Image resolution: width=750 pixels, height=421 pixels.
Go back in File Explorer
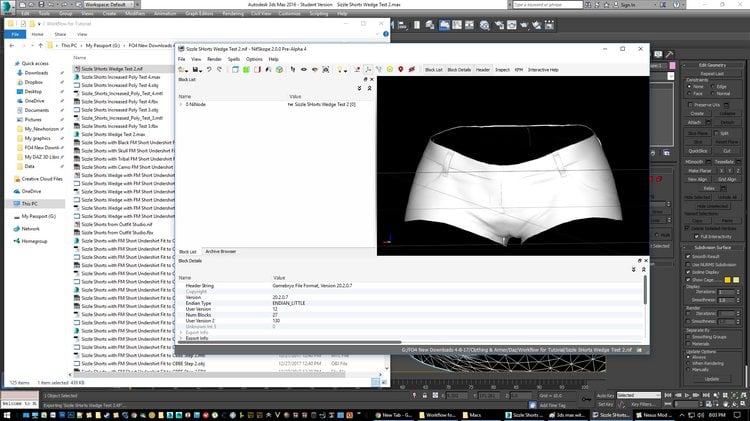click(x=12, y=45)
